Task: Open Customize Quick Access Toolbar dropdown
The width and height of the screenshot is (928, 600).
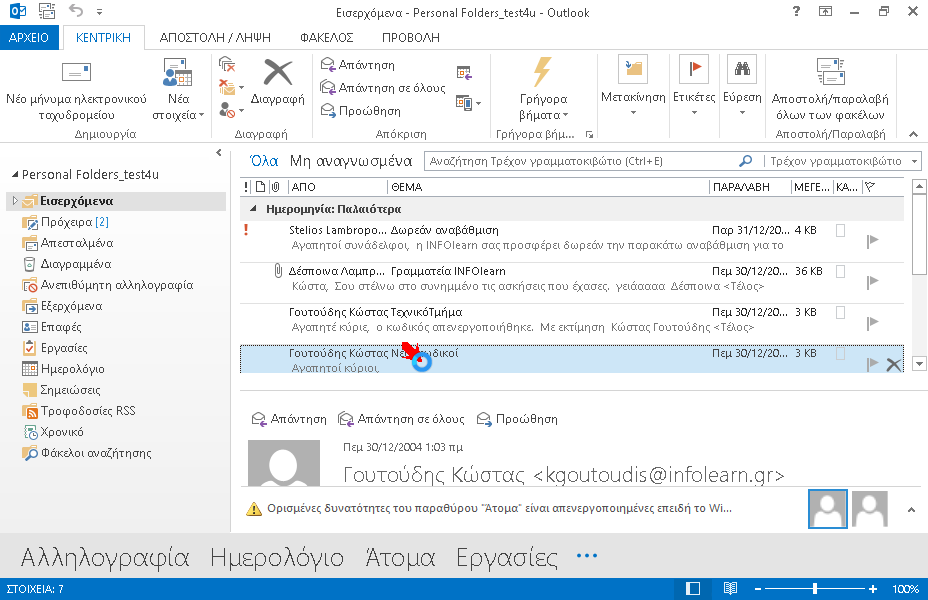Action: pos(99,11)
